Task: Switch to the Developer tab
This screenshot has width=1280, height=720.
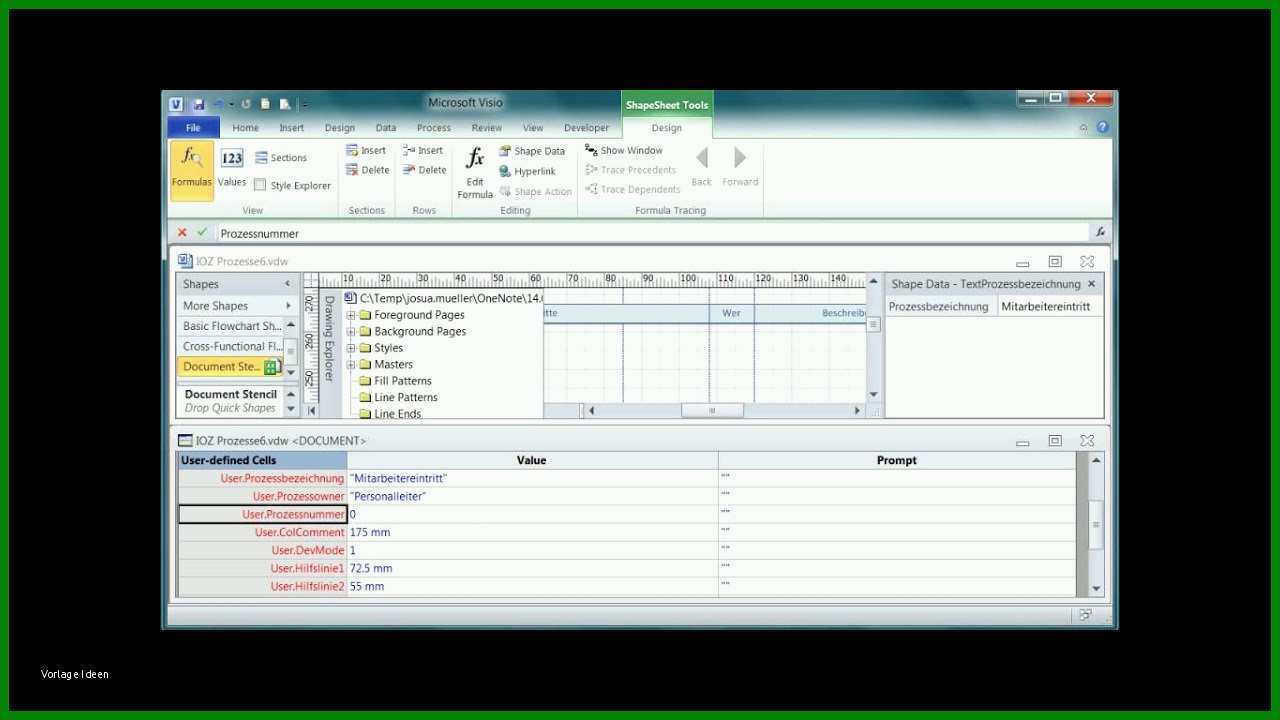Action: tap(586, 128)
